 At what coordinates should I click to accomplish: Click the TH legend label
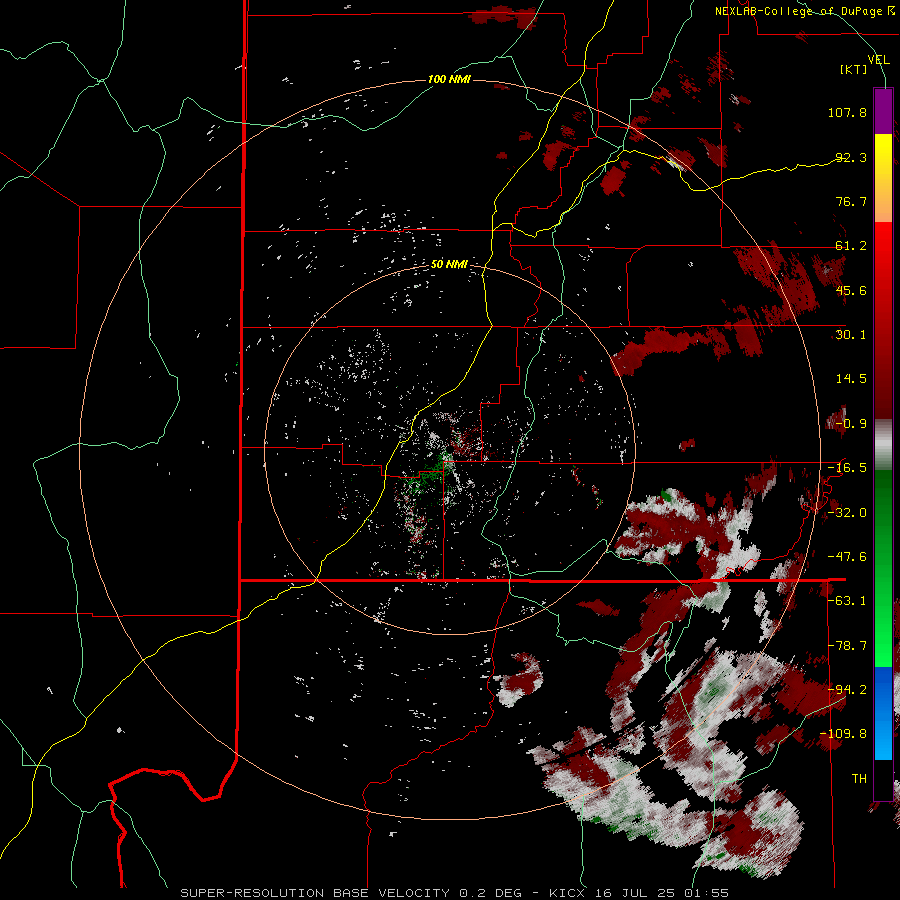[x=859, y=779]
